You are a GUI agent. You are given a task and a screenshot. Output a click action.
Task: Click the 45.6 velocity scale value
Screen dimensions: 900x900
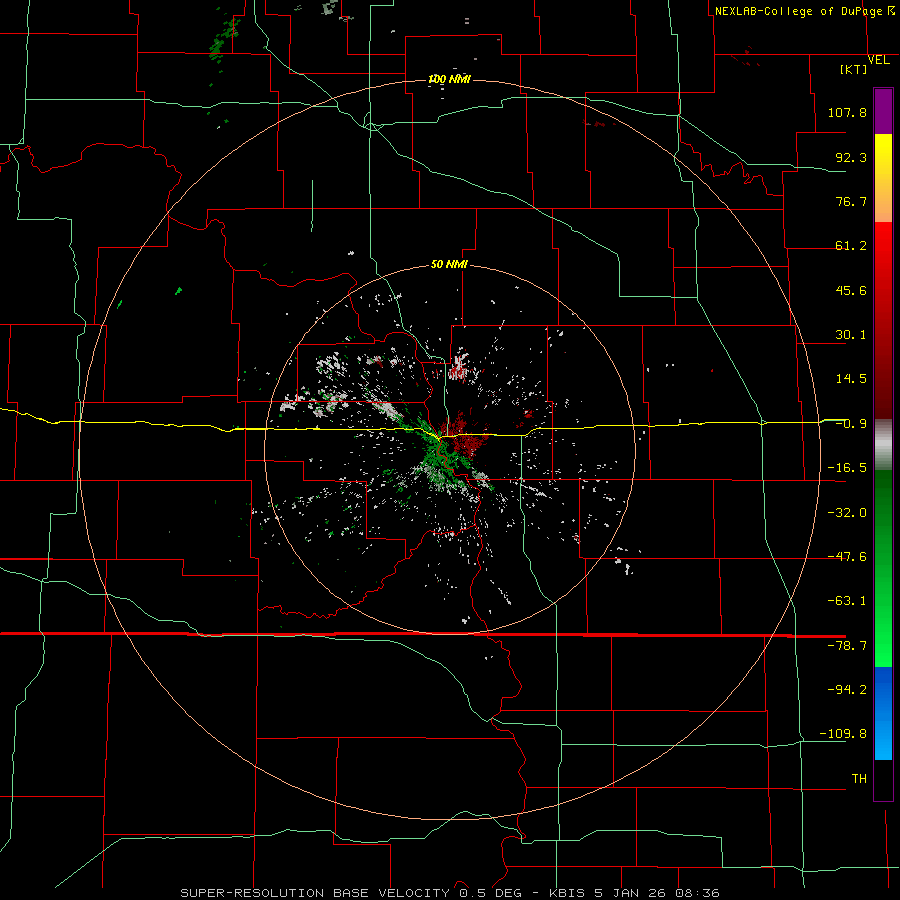[851, 290]
